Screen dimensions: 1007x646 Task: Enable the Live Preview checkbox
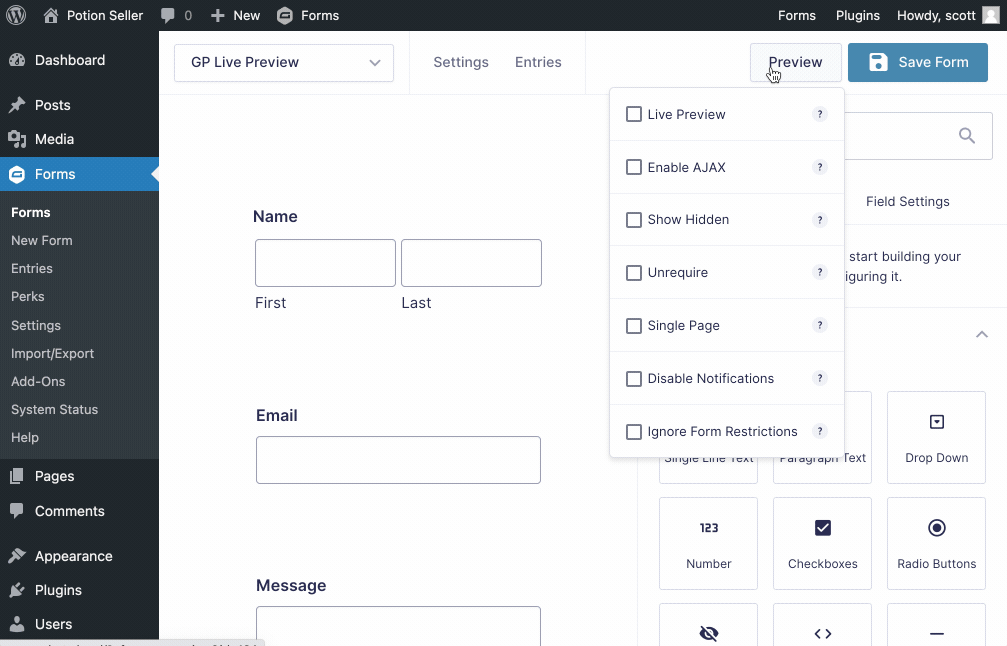tap(634, 114)
